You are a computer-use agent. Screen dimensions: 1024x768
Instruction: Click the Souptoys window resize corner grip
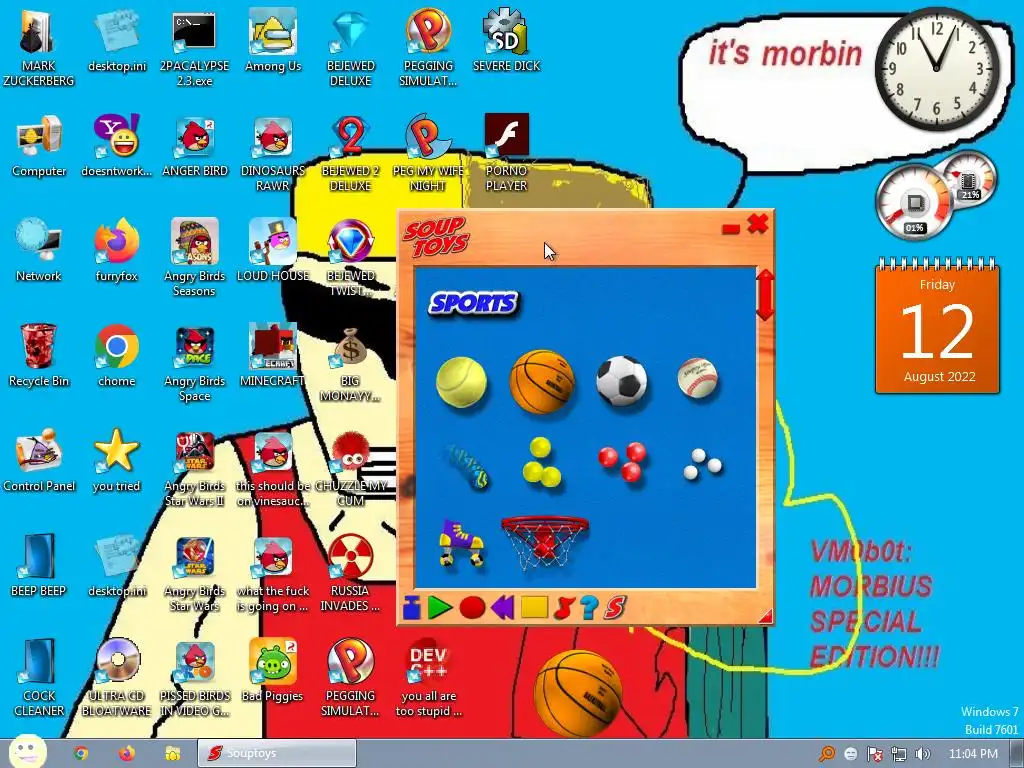(765, 615)
